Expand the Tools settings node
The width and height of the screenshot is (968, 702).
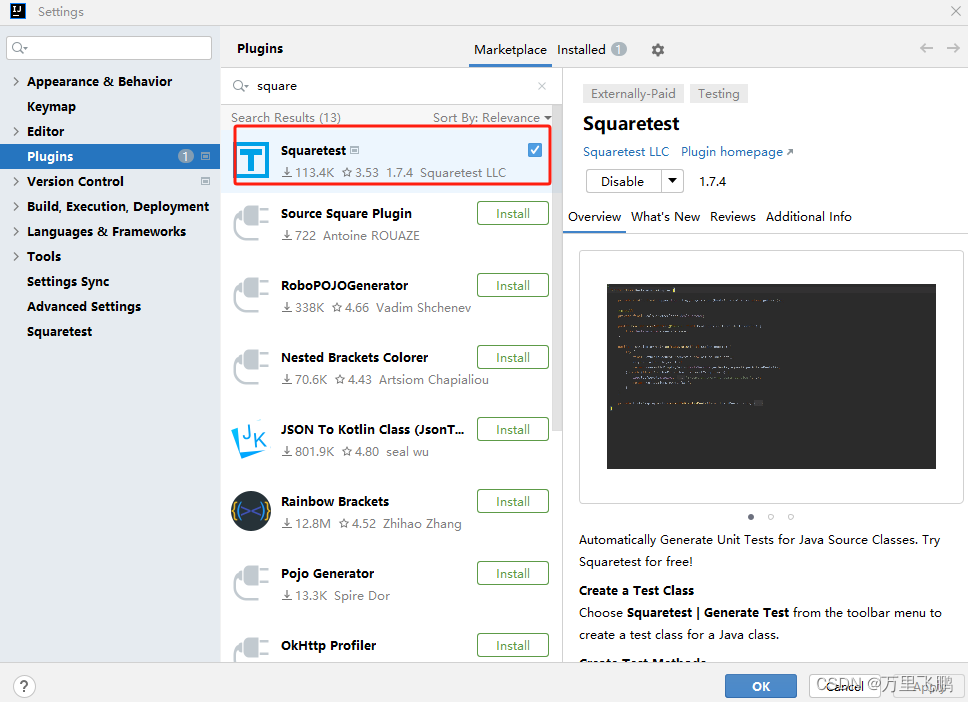pyautogui.click(x=16, y=256)
